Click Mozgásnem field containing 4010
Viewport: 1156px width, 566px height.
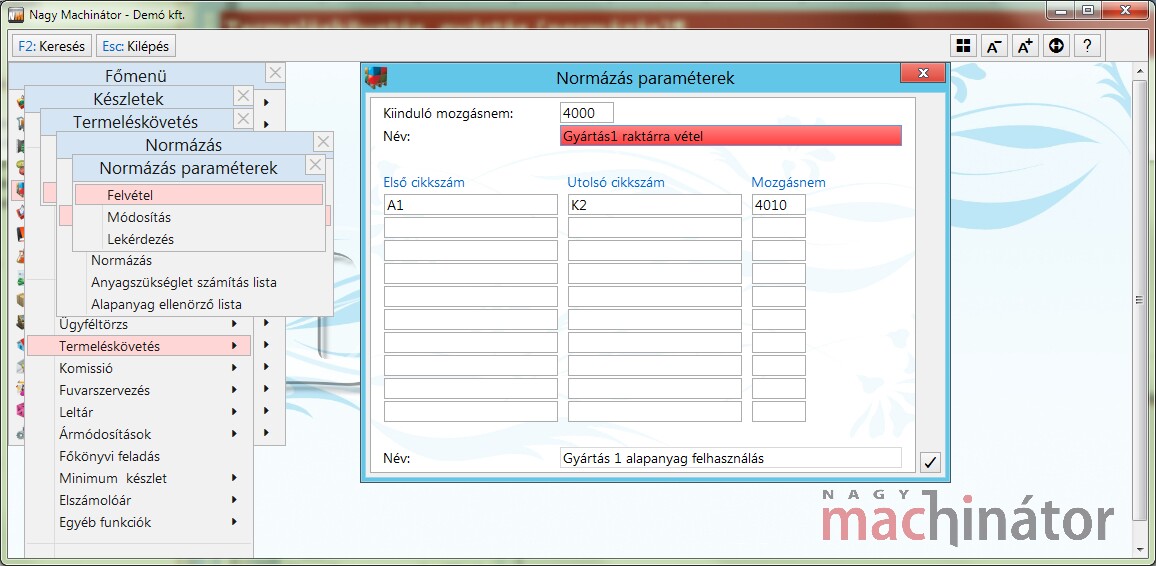(x=779, y=205)
